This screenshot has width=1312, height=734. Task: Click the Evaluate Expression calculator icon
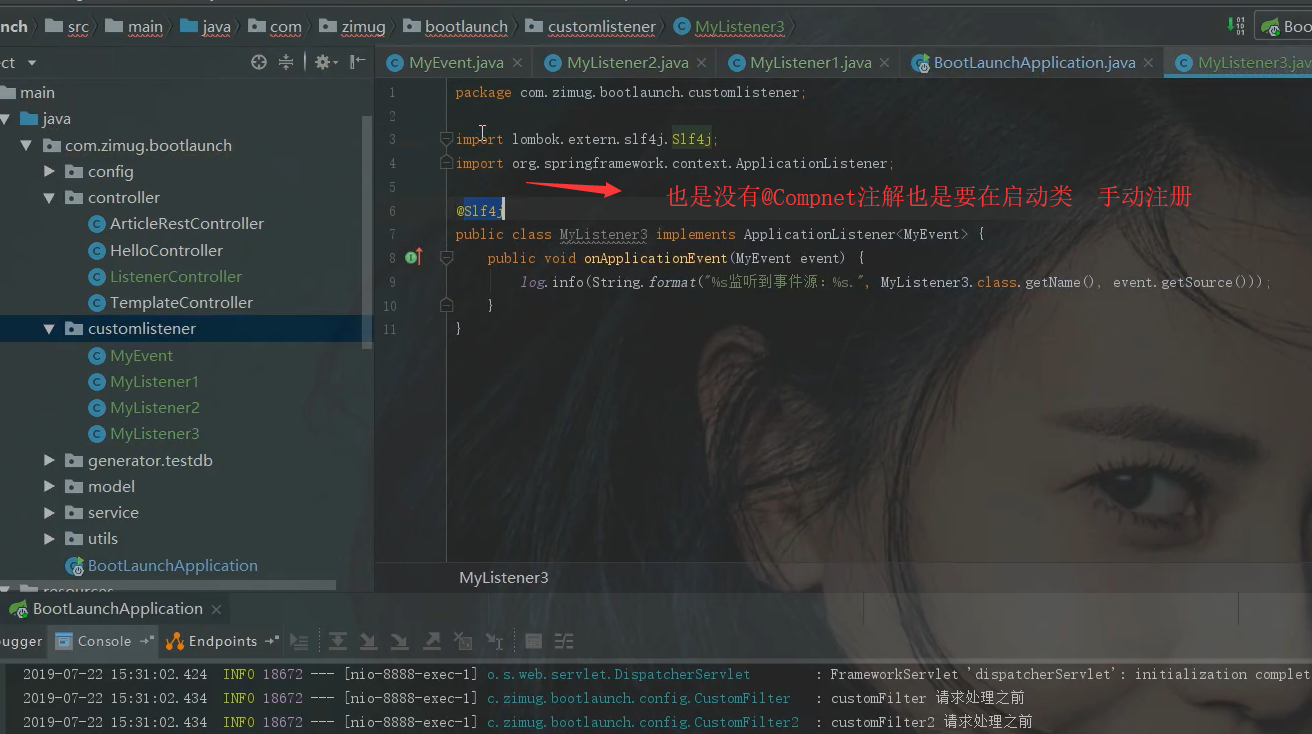[534, 641]
